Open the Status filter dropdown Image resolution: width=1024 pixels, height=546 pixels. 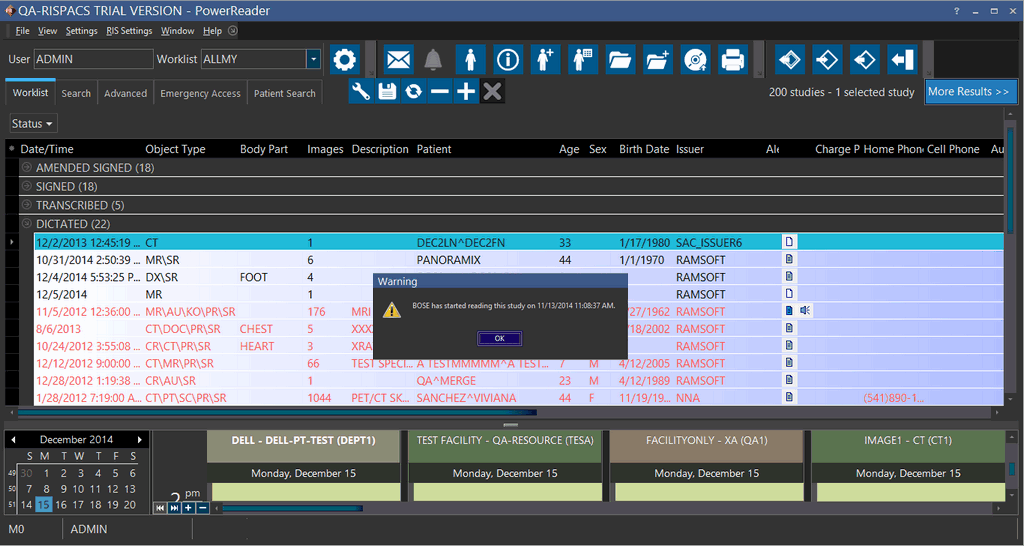(33, 124)
